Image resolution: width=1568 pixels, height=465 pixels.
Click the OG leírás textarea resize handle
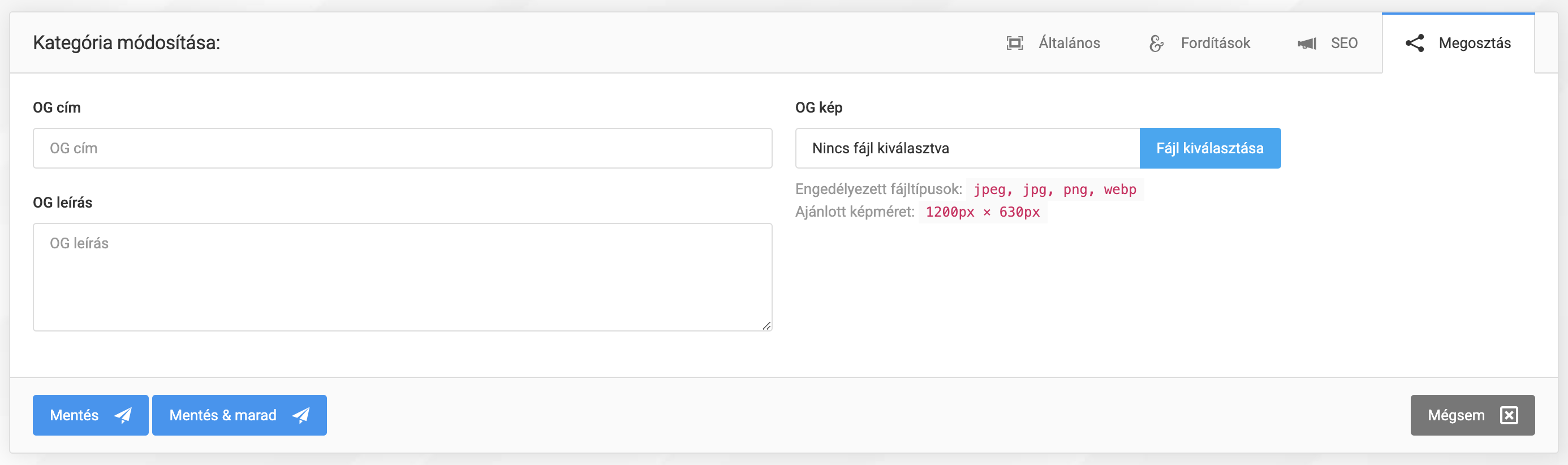tap(766, 326)
